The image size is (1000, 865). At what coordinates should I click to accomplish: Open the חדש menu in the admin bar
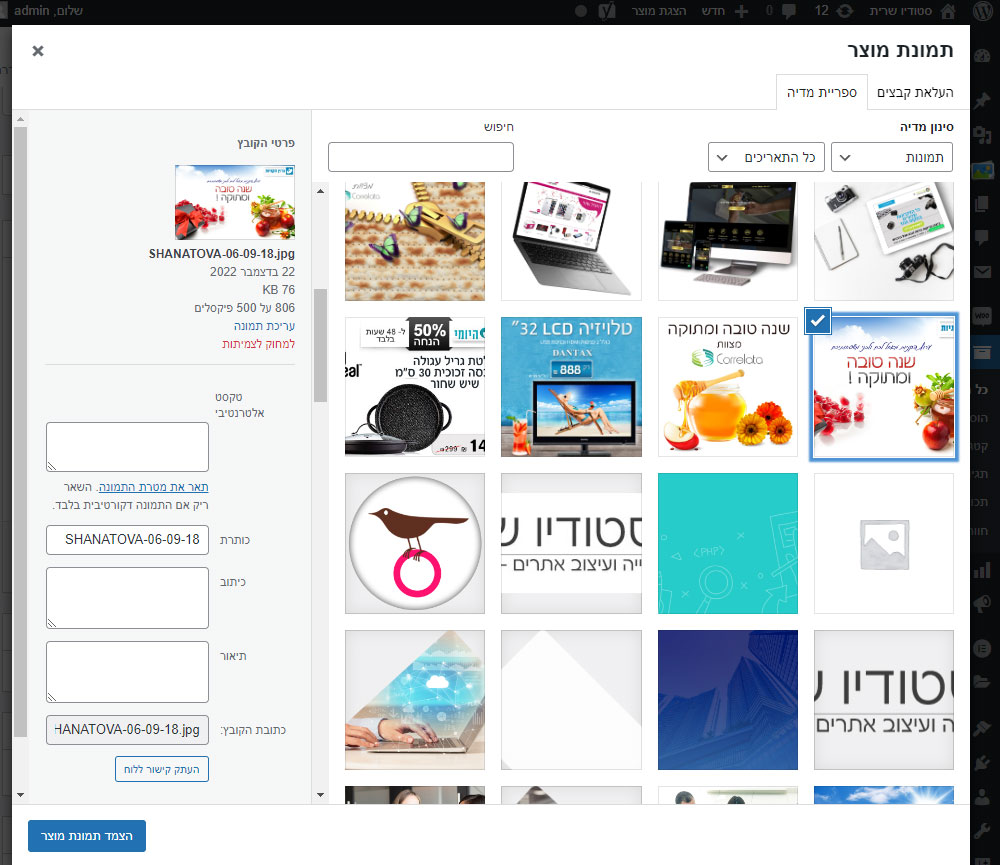pos(713,11)
